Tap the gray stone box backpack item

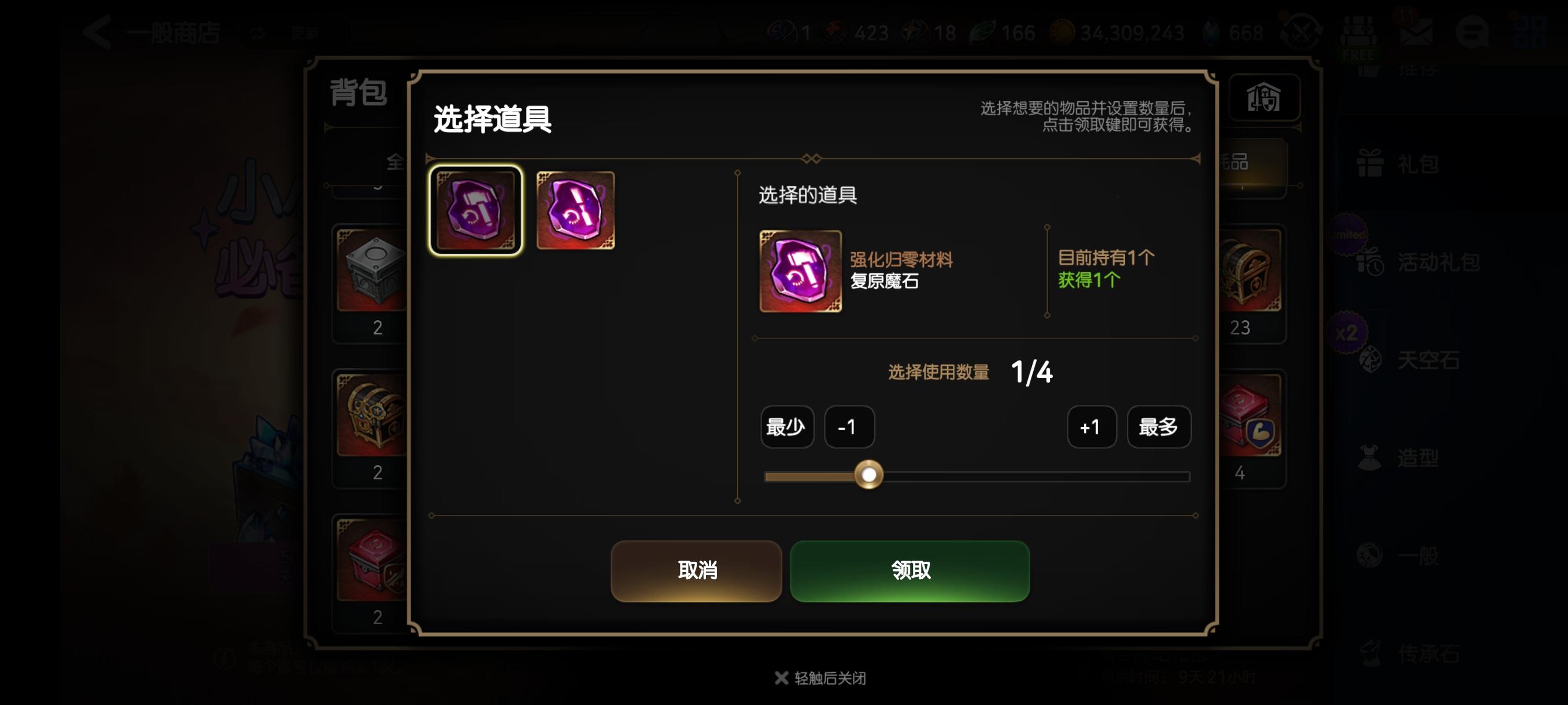click(371, 270)
